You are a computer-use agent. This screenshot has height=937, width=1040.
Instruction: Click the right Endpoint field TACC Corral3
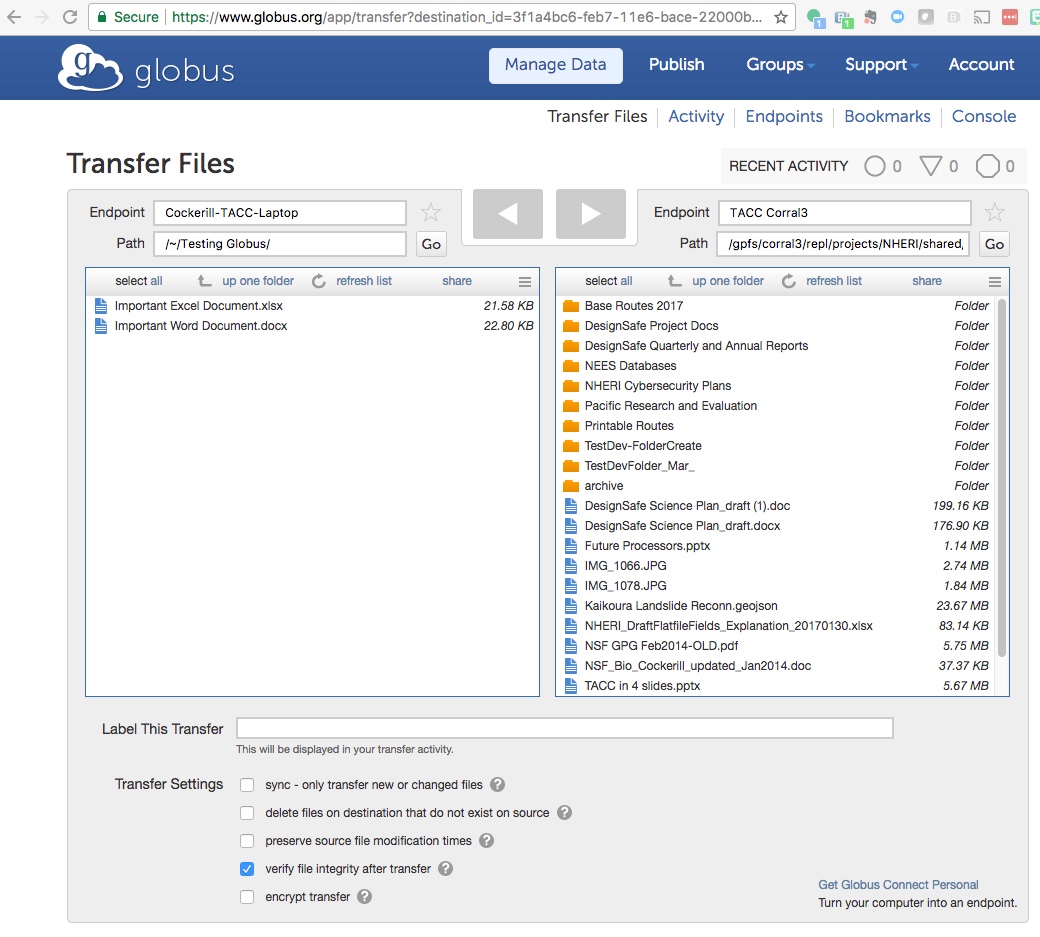844,213
